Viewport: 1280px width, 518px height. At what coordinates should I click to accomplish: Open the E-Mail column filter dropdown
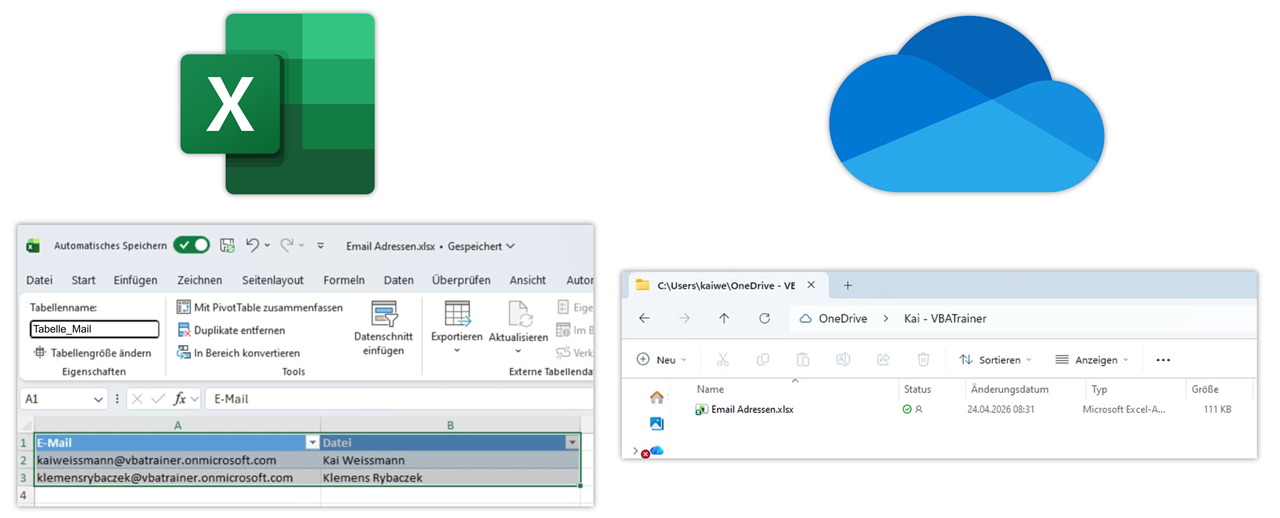(312, 442)
